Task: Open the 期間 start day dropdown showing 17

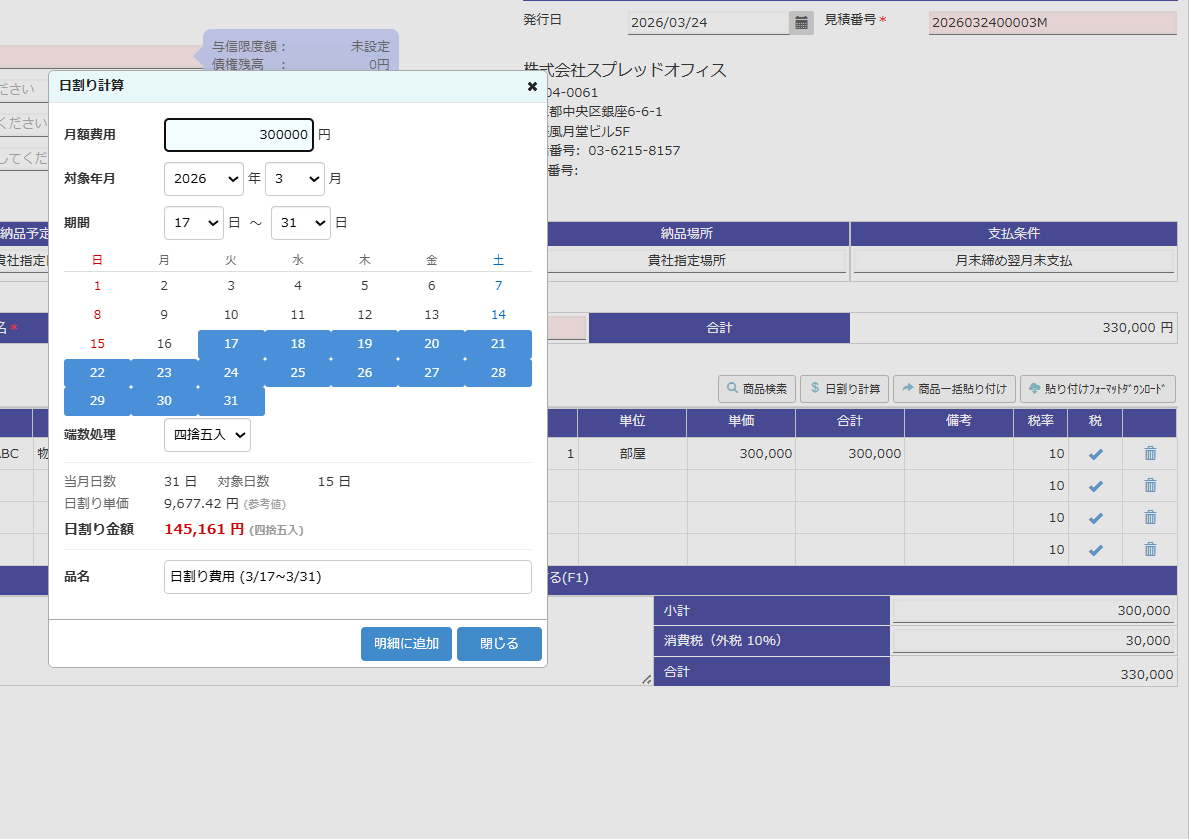Action: point(193,222)
